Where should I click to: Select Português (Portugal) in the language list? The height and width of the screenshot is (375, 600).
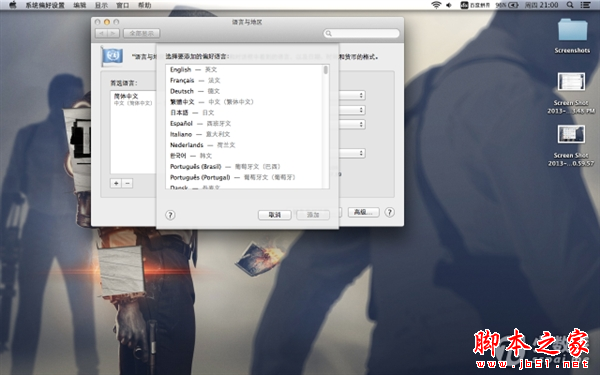(245, 177)
